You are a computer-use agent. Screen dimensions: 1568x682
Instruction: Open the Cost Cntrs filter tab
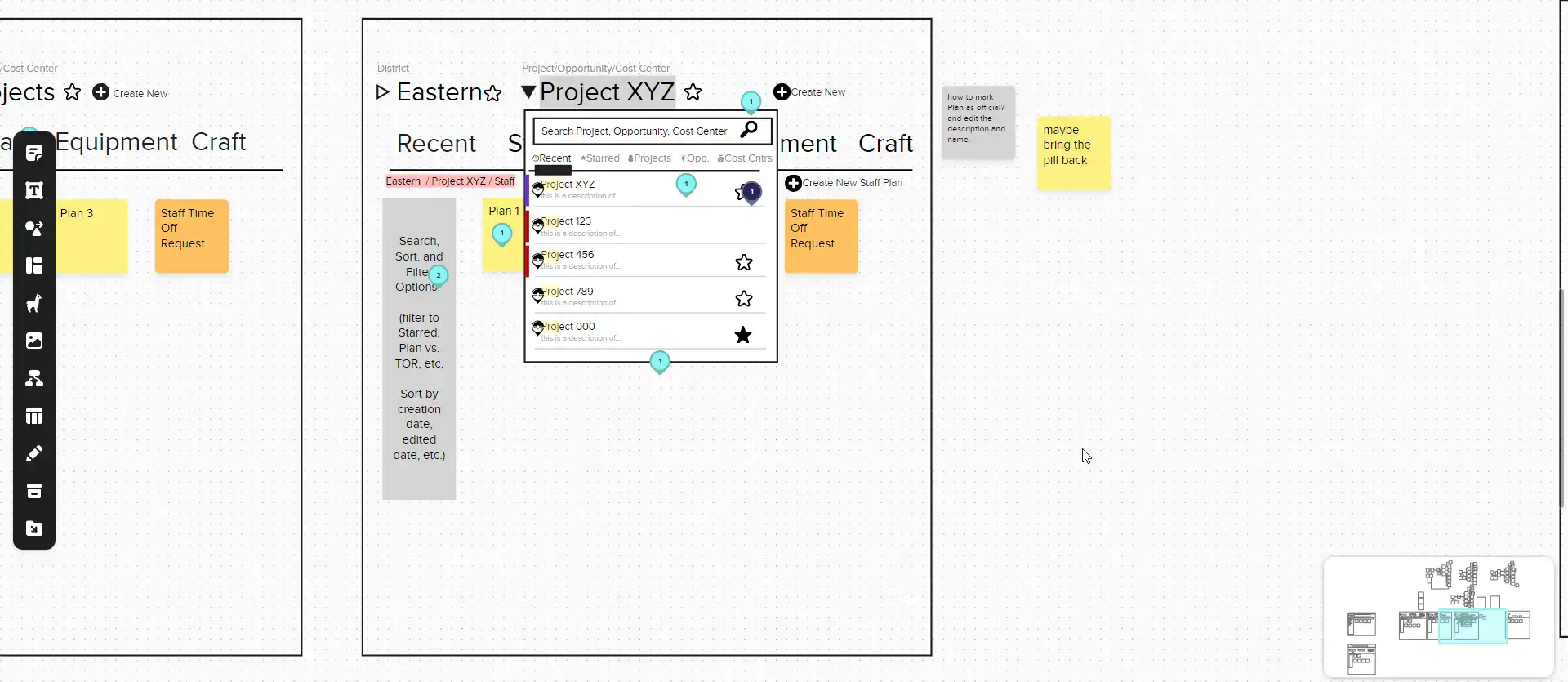click(x=745, y=158)
